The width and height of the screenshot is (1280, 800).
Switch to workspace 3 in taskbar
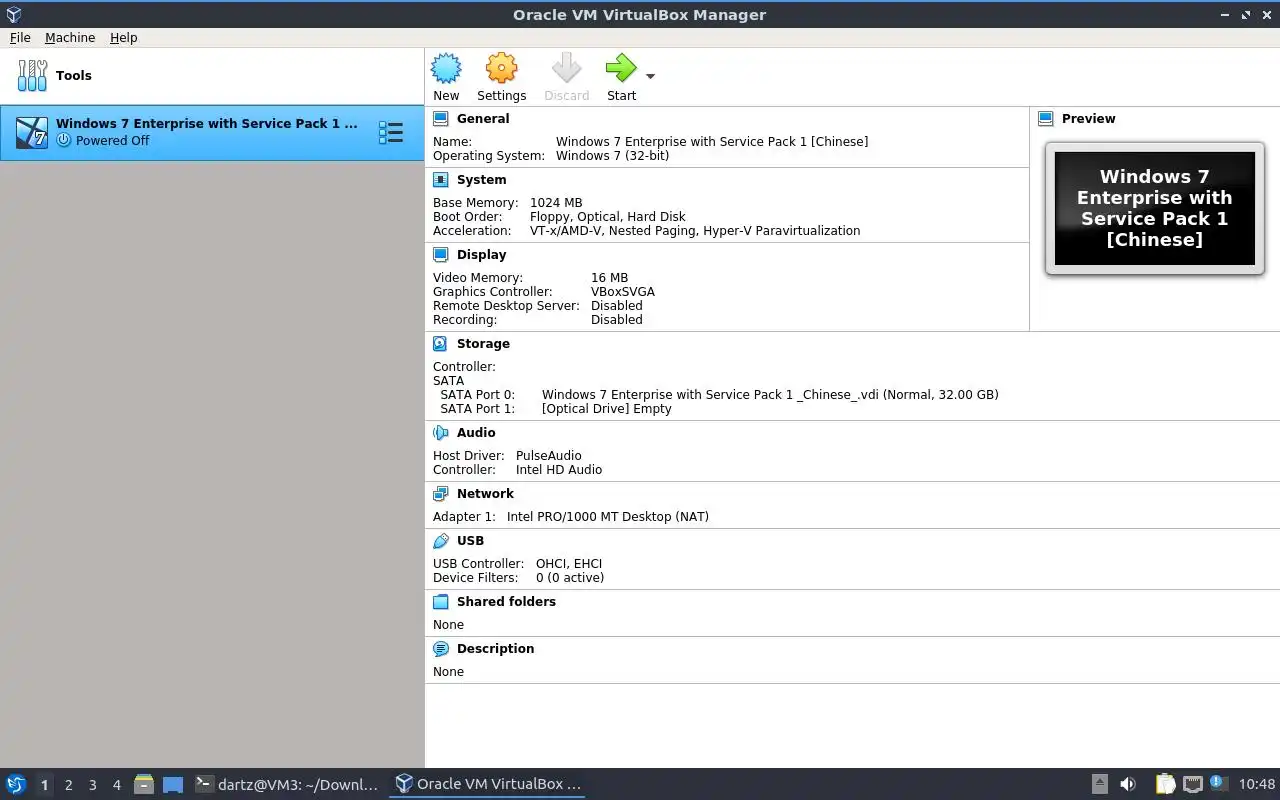(92, 785)
